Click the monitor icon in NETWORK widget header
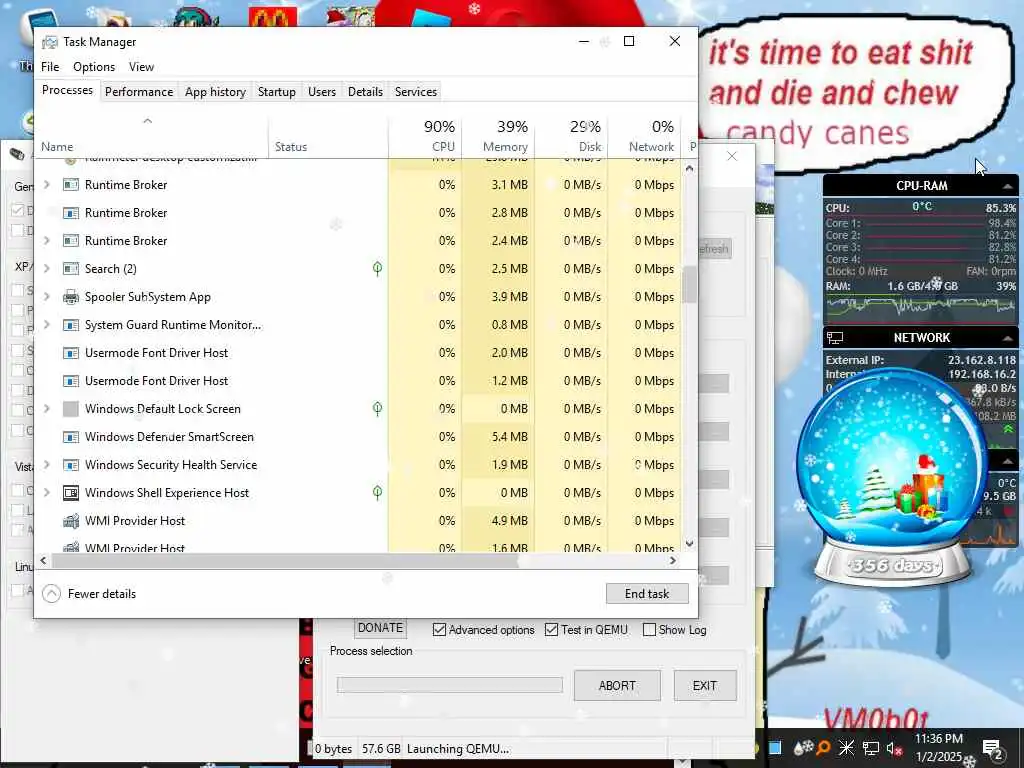Image resolution: width=1024 pixels, height=768 pixels. 835,338
